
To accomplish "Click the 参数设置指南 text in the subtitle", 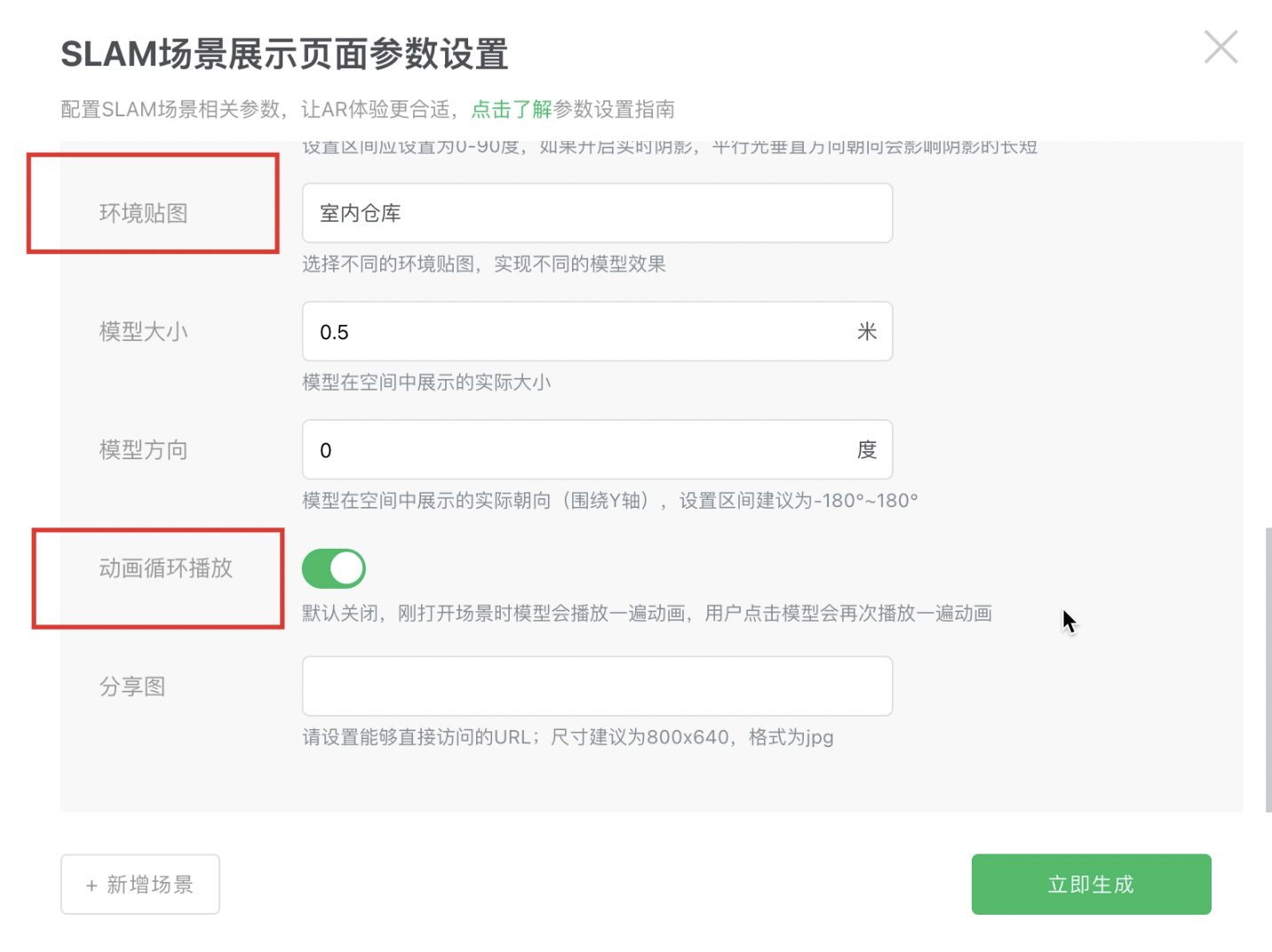I will (614, 109).
